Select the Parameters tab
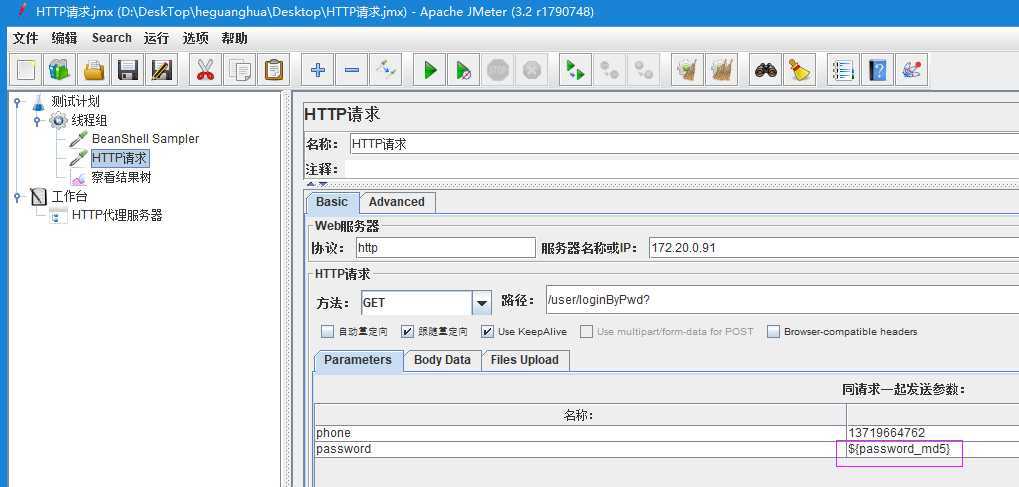This screenshot has height=487, width=1019. pos(358,360)
